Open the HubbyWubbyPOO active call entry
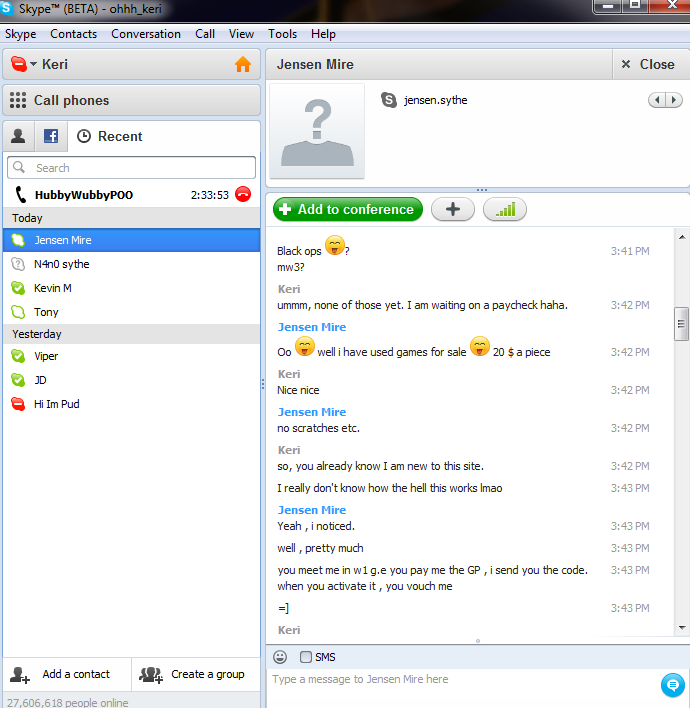The width and height of the screenshot is (690, 708). [x=131, y=195]
